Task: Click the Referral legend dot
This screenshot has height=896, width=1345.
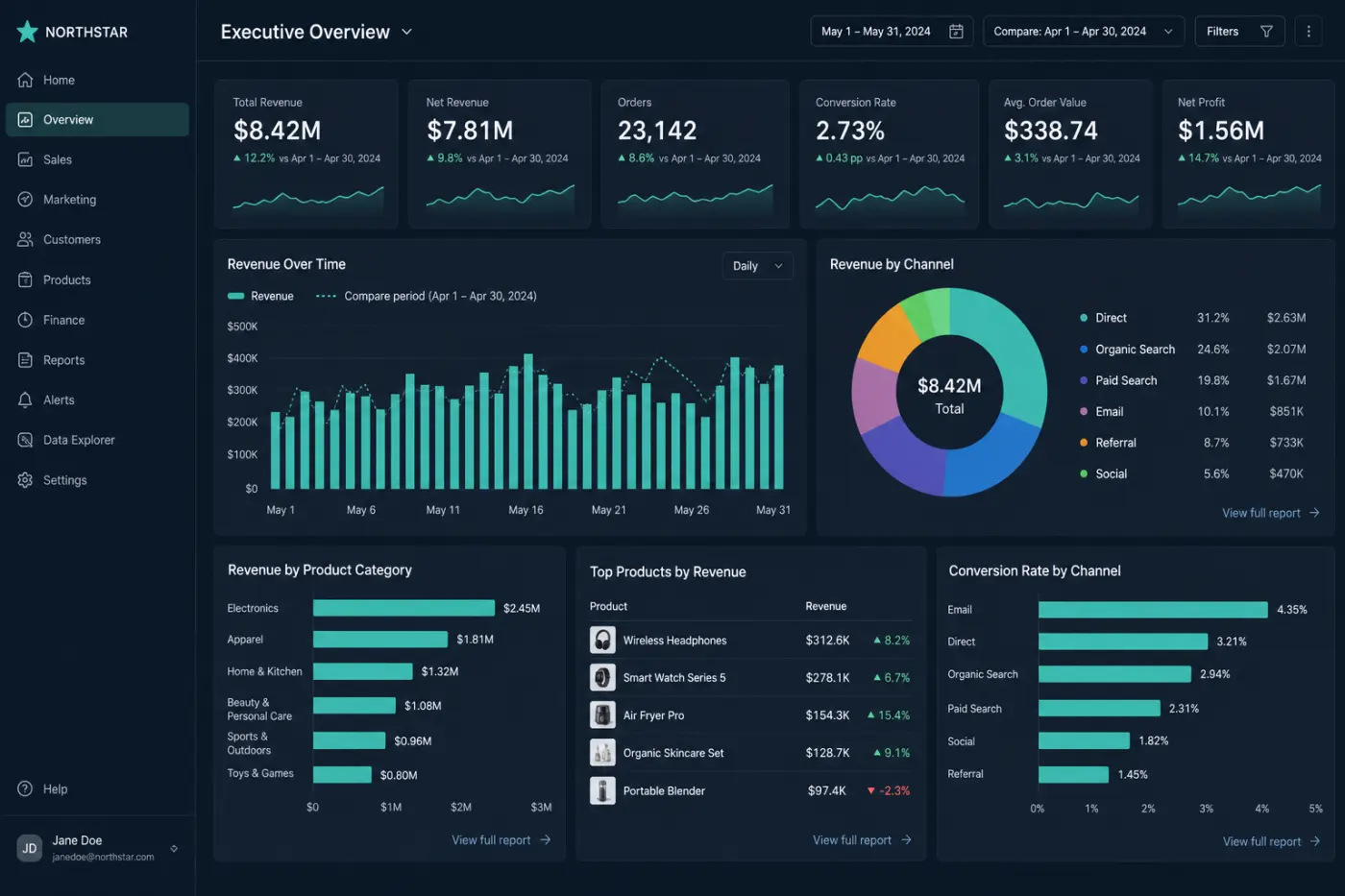Action: click(1084, 443)
